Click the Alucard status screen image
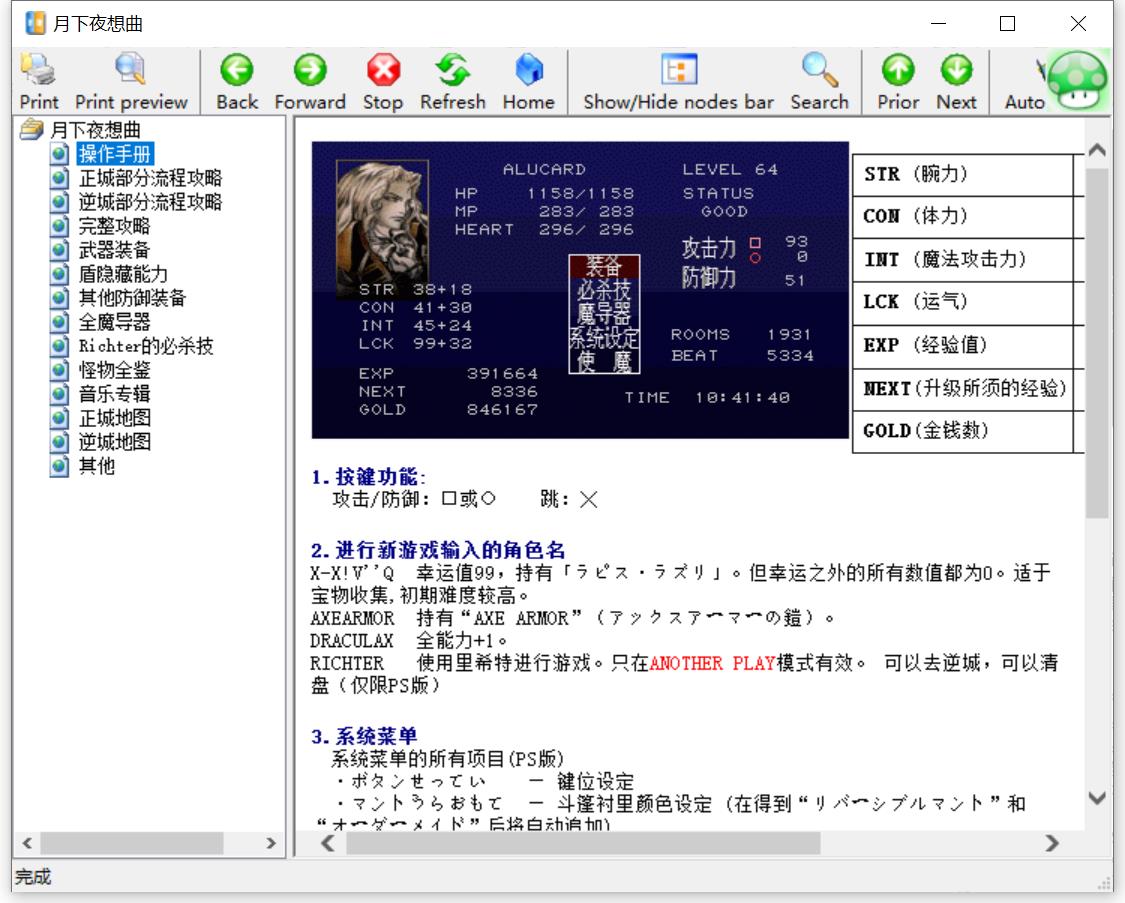 coord(580,290)
